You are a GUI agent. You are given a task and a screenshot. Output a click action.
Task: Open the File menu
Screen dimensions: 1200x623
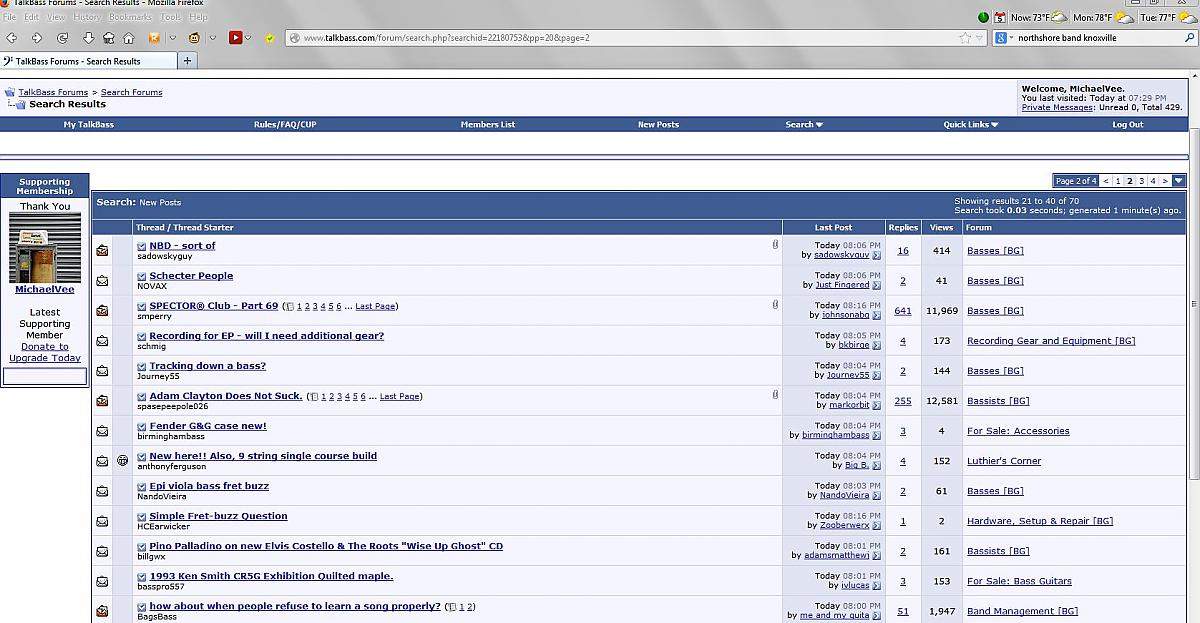(x=10, y=17)
